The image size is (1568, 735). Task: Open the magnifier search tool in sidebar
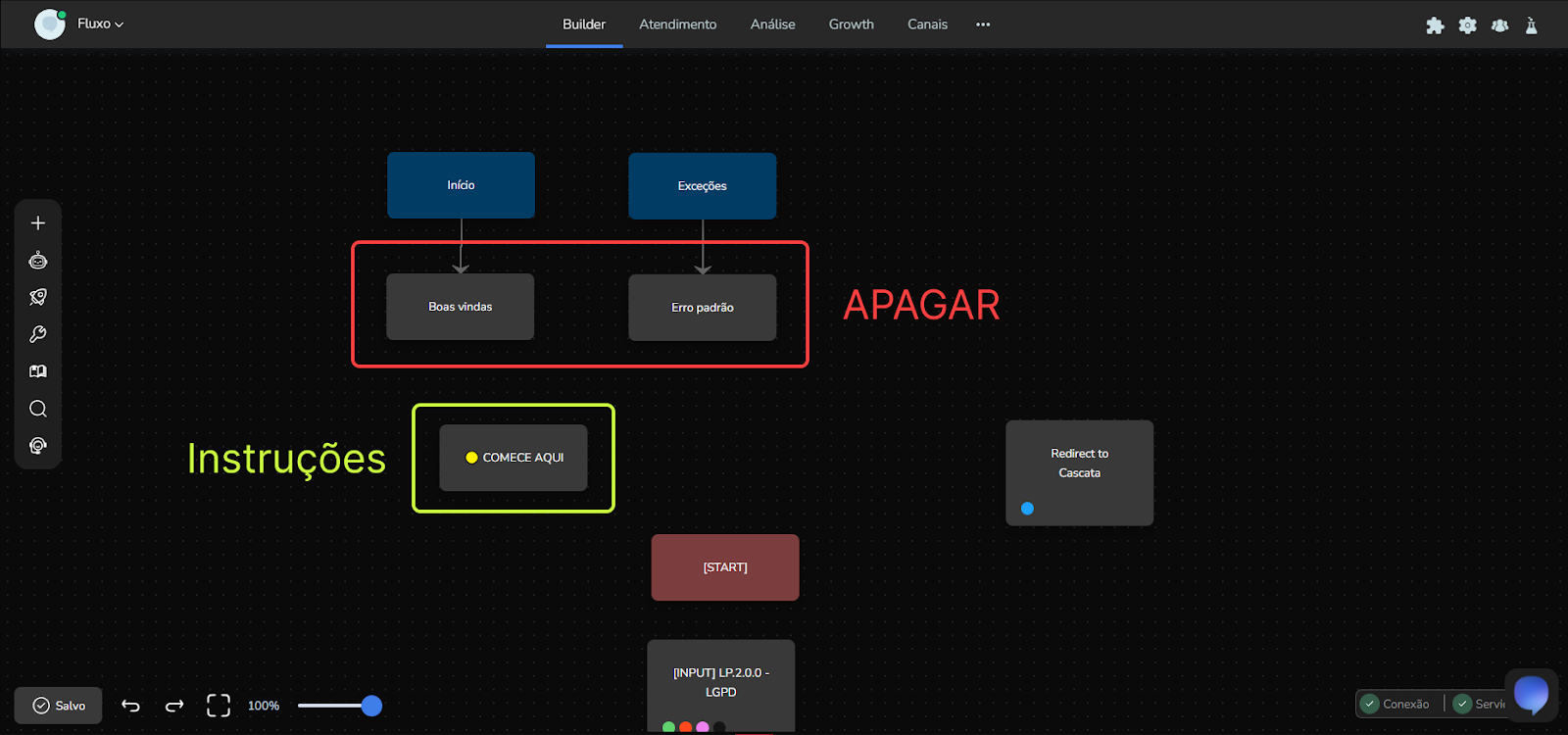coord(38,409)
